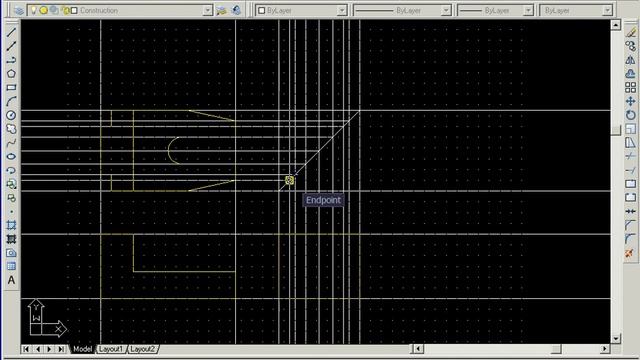Select the Arc tool
The width and height of the screenshot is (640, 360).
pos(11,101)
